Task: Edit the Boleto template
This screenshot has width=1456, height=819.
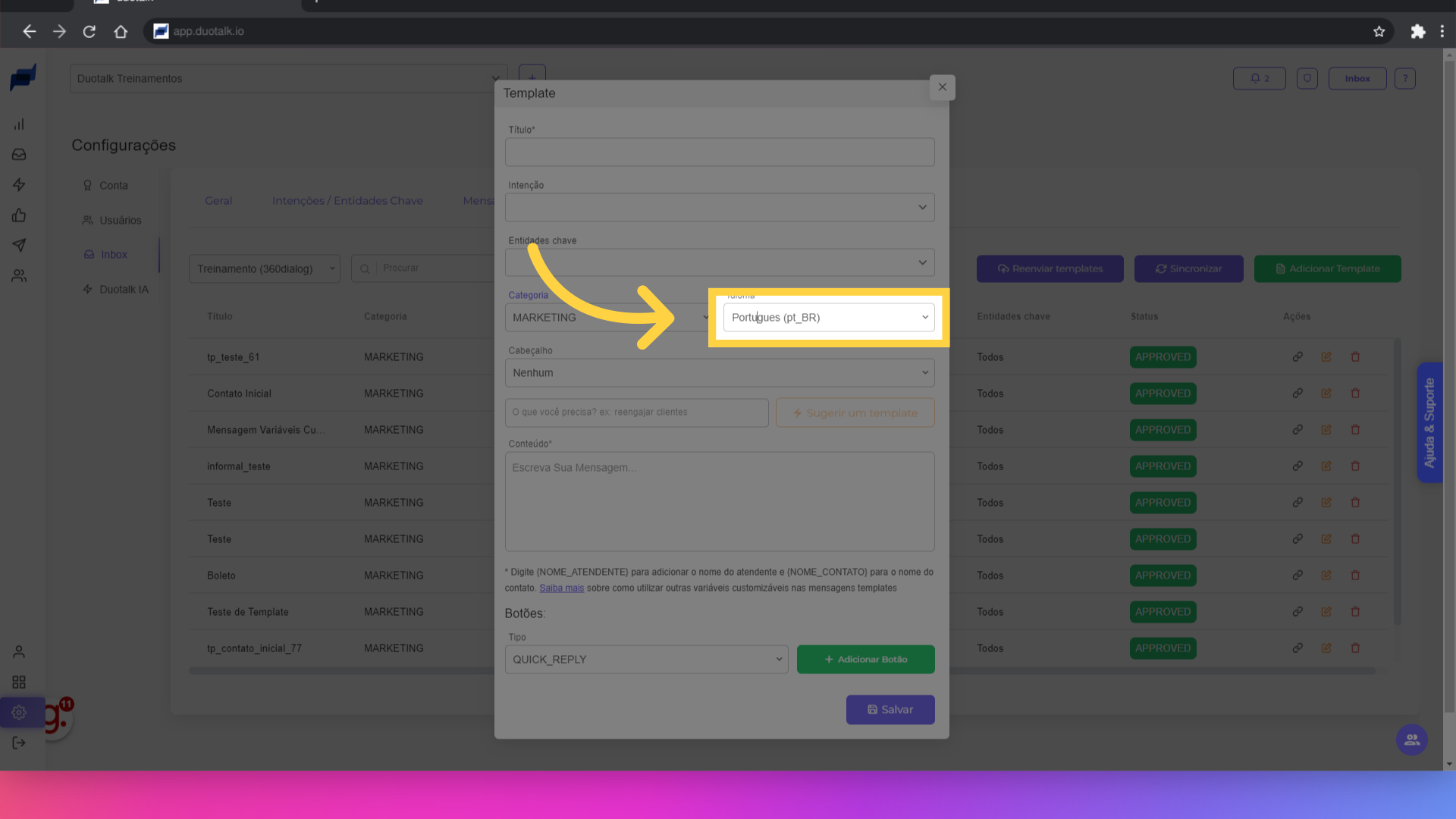Action: tap(1326, 576)
